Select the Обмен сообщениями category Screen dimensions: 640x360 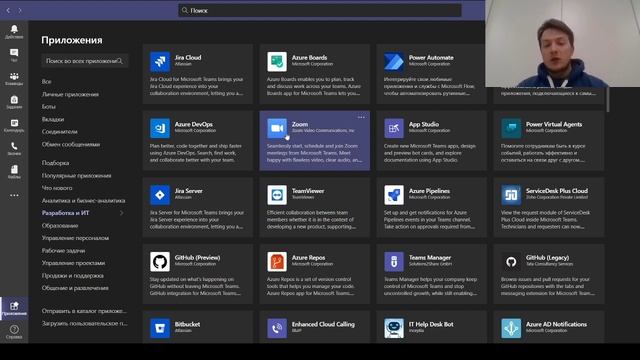pyautogui.click(x=71, y=144)
